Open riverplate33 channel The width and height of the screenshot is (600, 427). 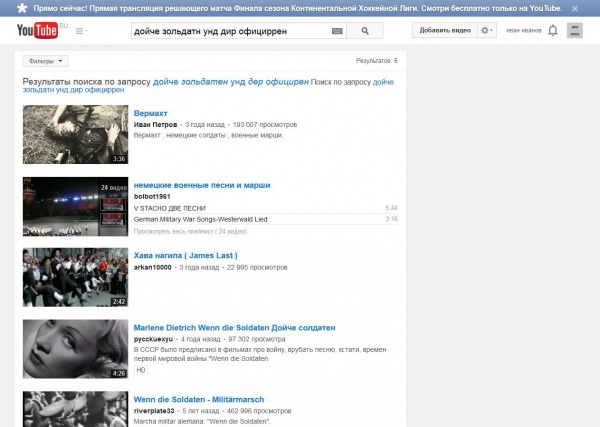click(154, 411)
